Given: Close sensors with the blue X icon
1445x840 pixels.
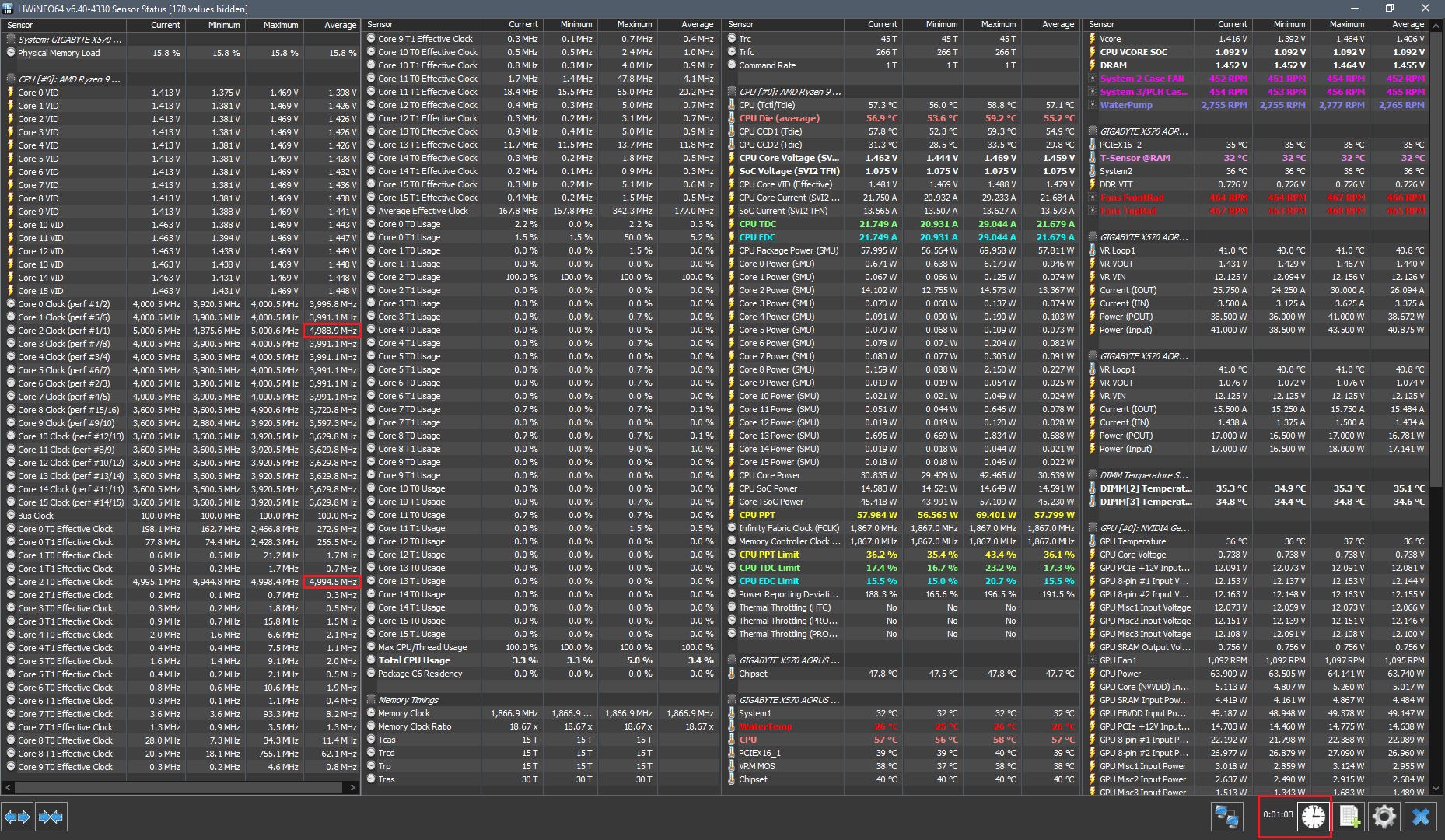Looking at the screenshot, I should tap(1421, 817).
